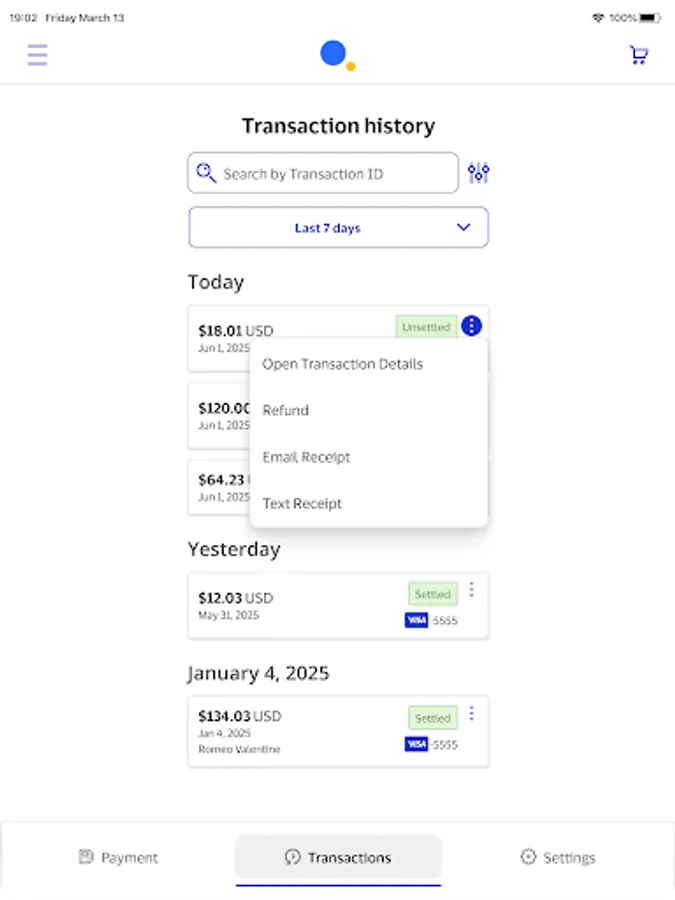Open three-dot menu for the $12.03 transaction
Viewport: 675px width, 900px height.
[x=471, y=589]
